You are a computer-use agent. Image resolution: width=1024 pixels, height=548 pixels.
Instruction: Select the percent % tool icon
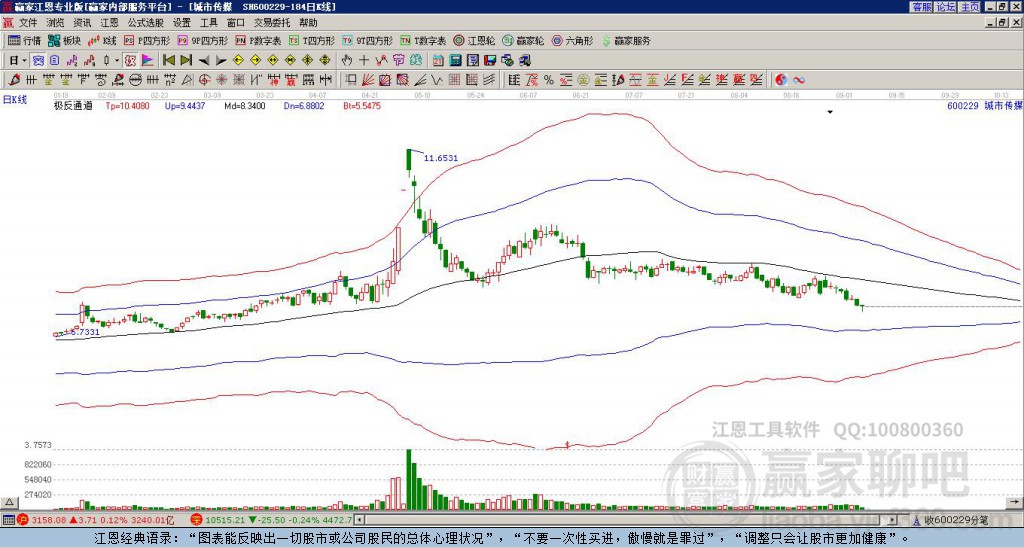(x=549, y=80)
